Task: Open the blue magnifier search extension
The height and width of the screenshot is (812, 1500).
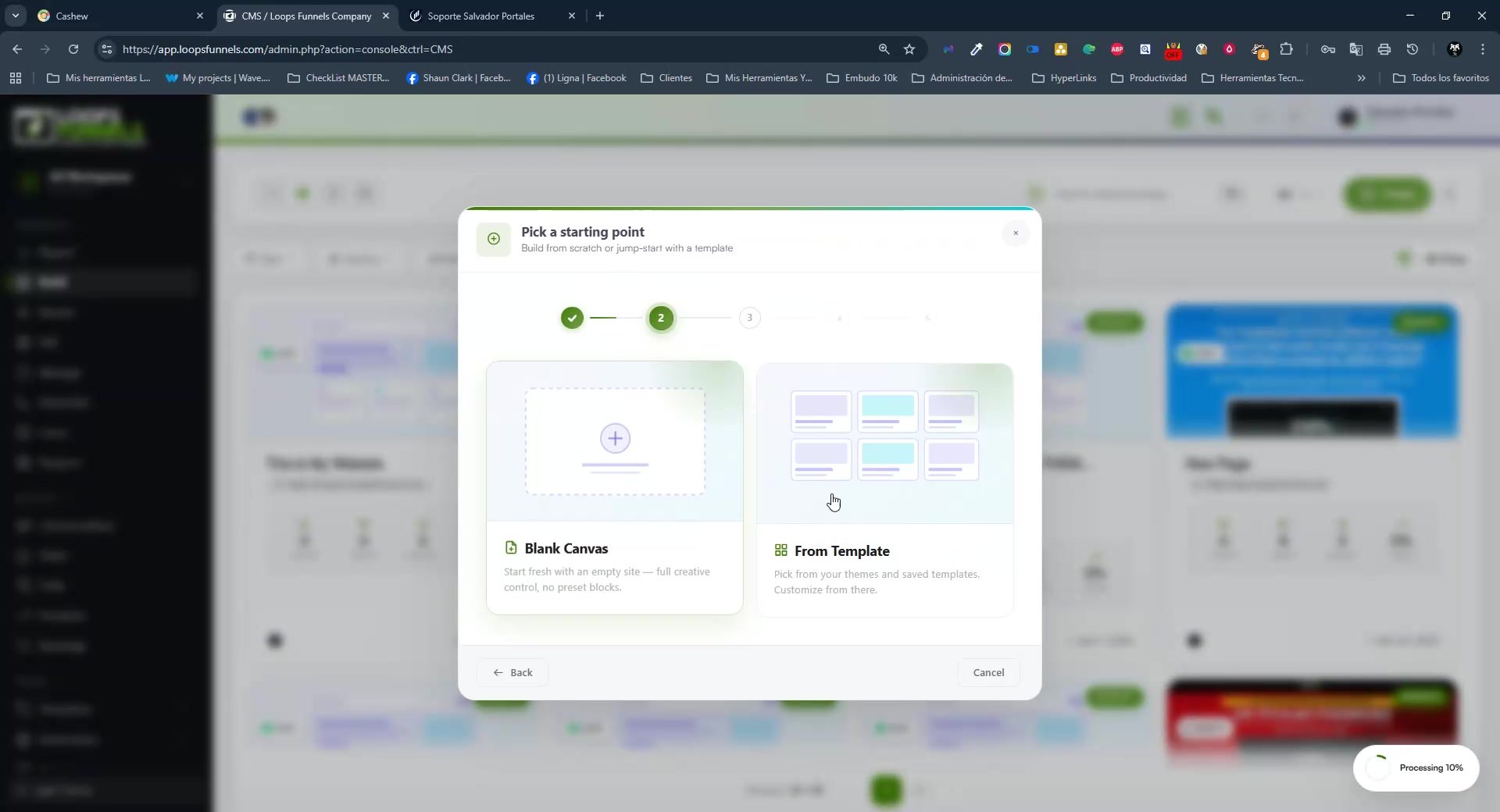Action: pyautogui.click(x=1145, y=49)
